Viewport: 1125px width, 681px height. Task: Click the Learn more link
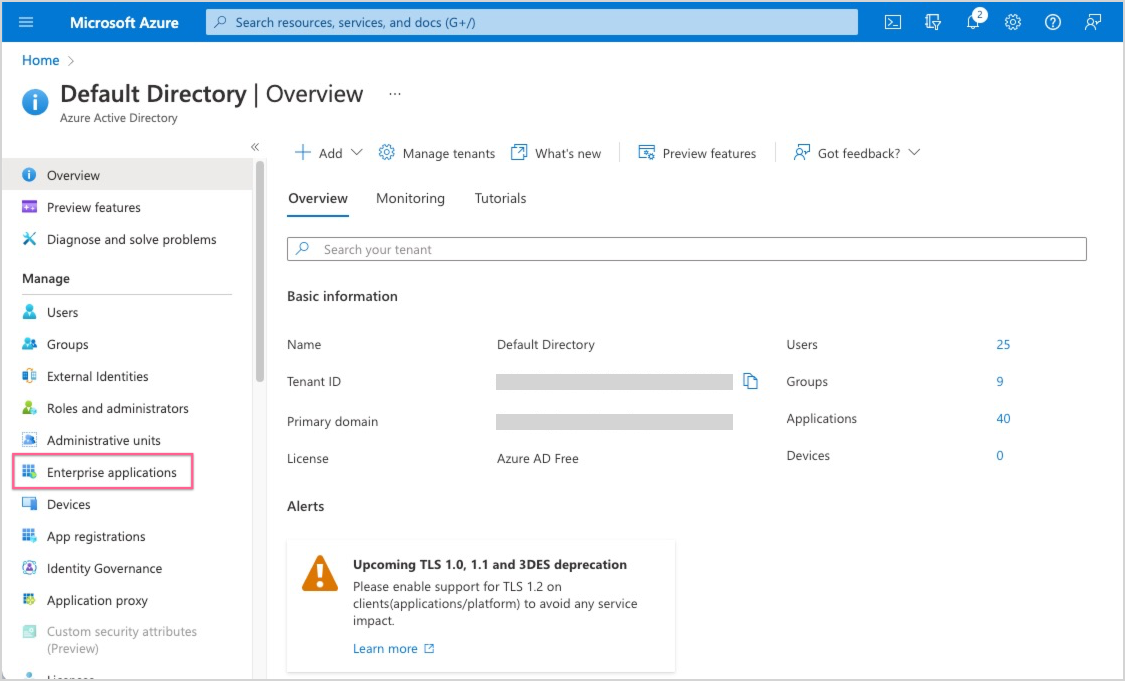(x=385, y=648)
